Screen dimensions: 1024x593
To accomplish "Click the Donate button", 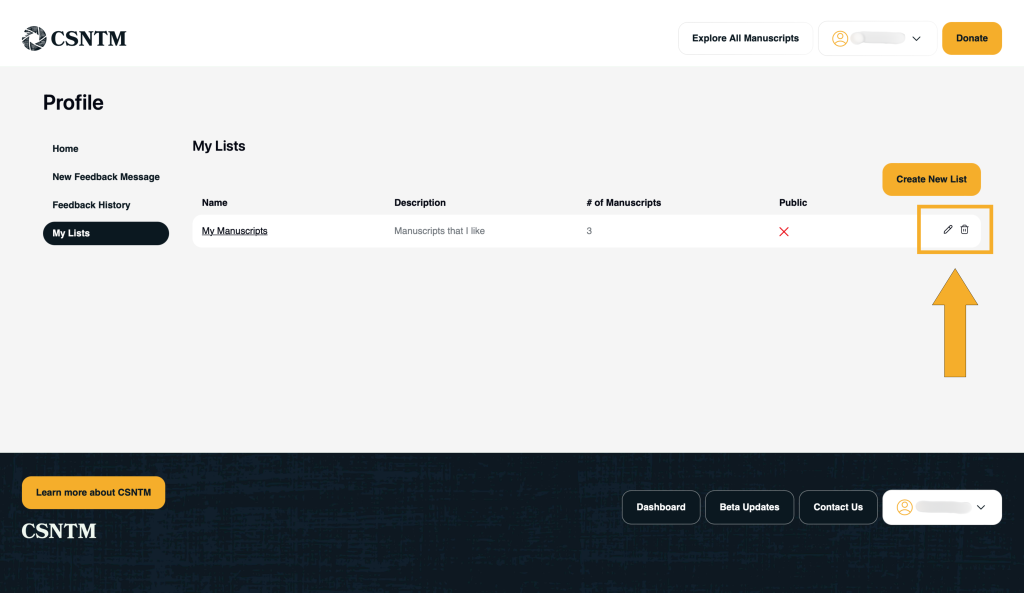I will click(971, 39).
